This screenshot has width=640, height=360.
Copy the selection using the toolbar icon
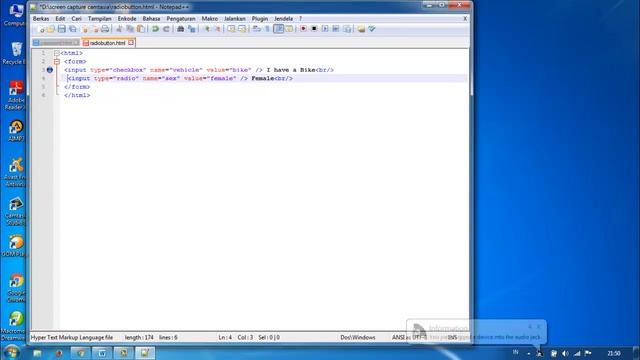click(x=129, y=29)
